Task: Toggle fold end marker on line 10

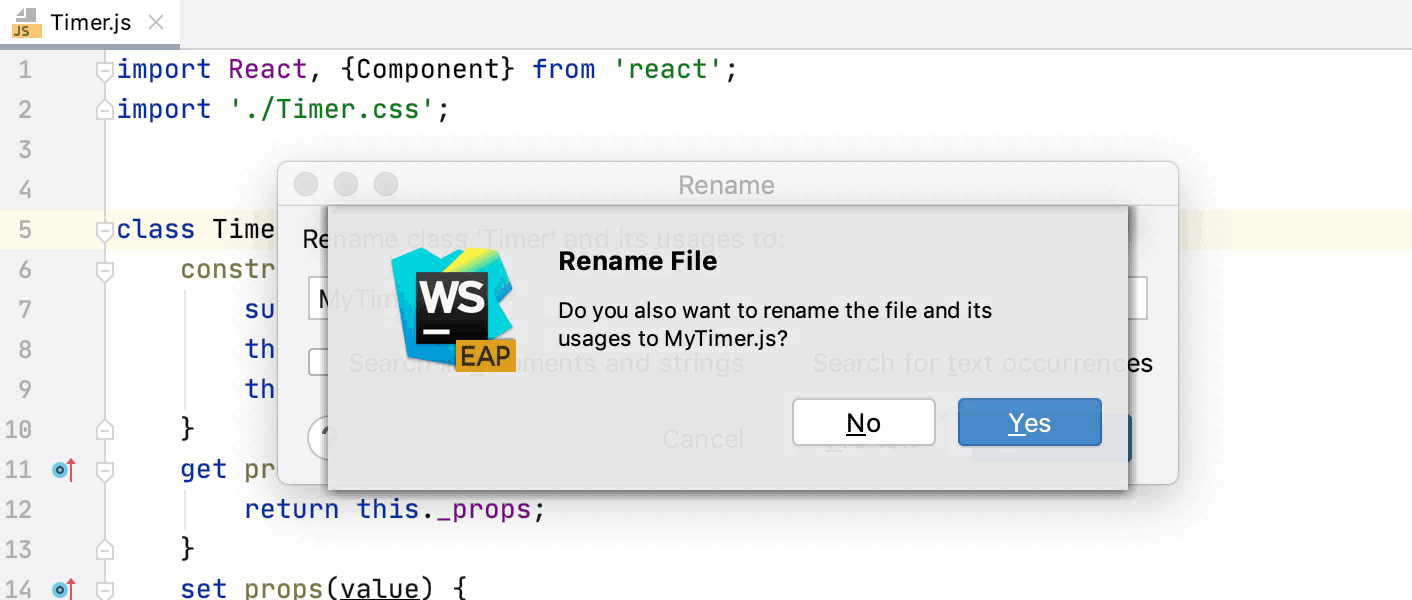Action: [x=105, y=430]
